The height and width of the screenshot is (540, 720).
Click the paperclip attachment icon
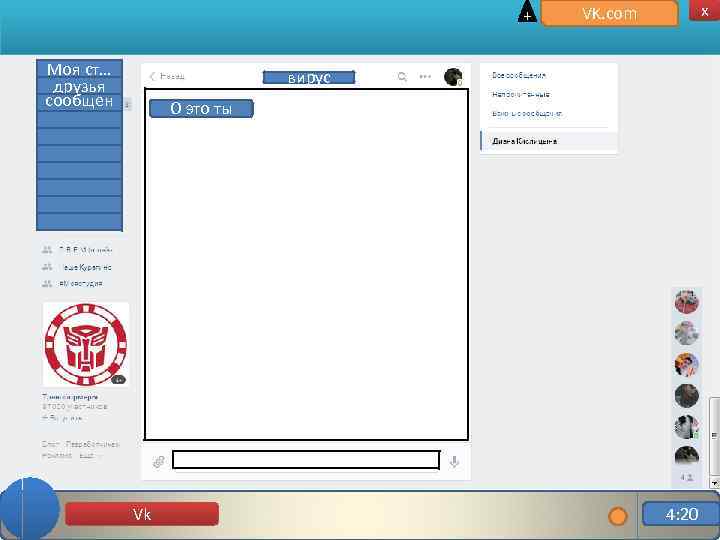coord(159,461)
